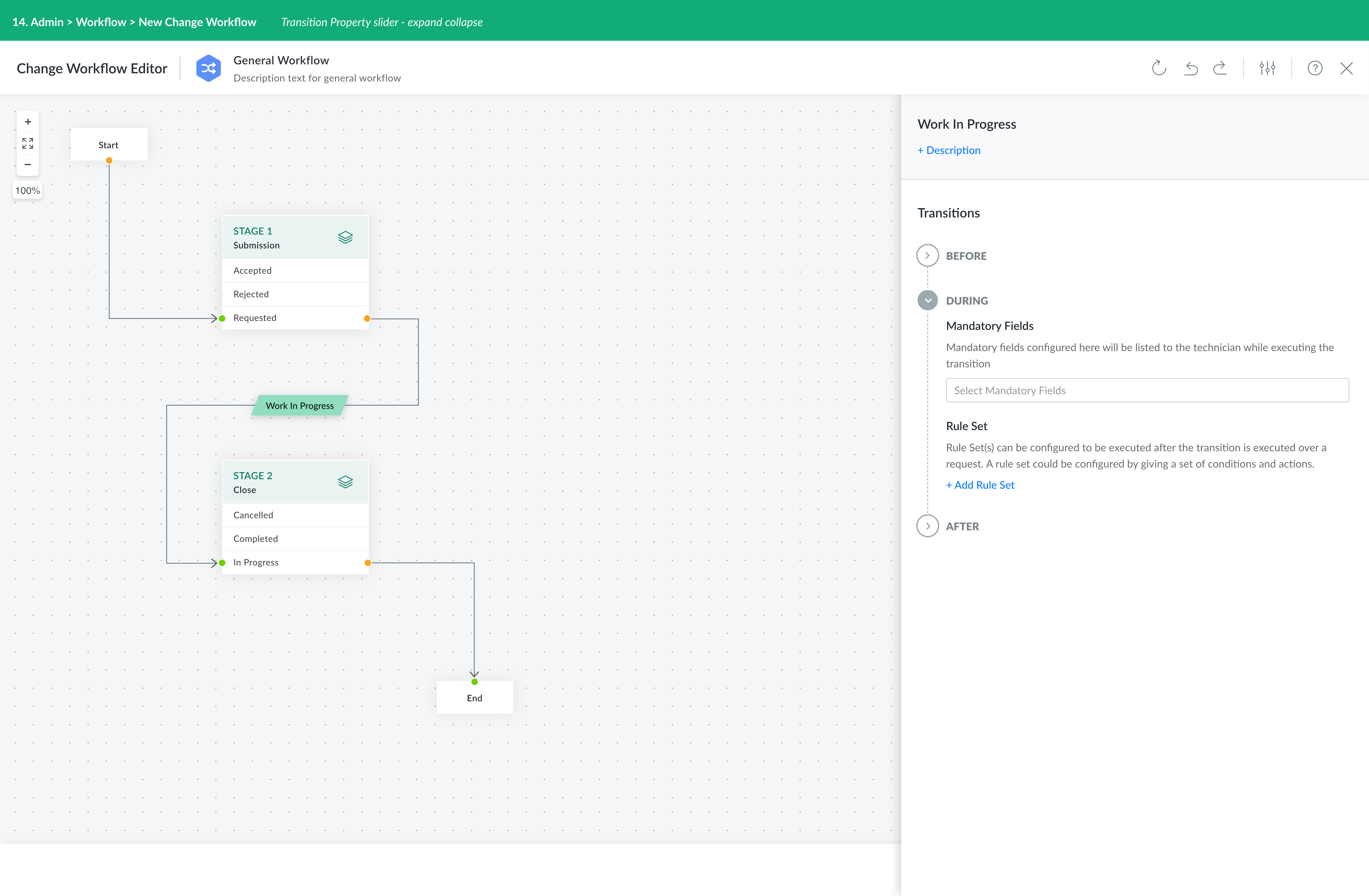Image resolution: width=1369 pixels, height=896 pixels.
Task: Select the Work In Progress transition label
Action: tap(300, 405)
